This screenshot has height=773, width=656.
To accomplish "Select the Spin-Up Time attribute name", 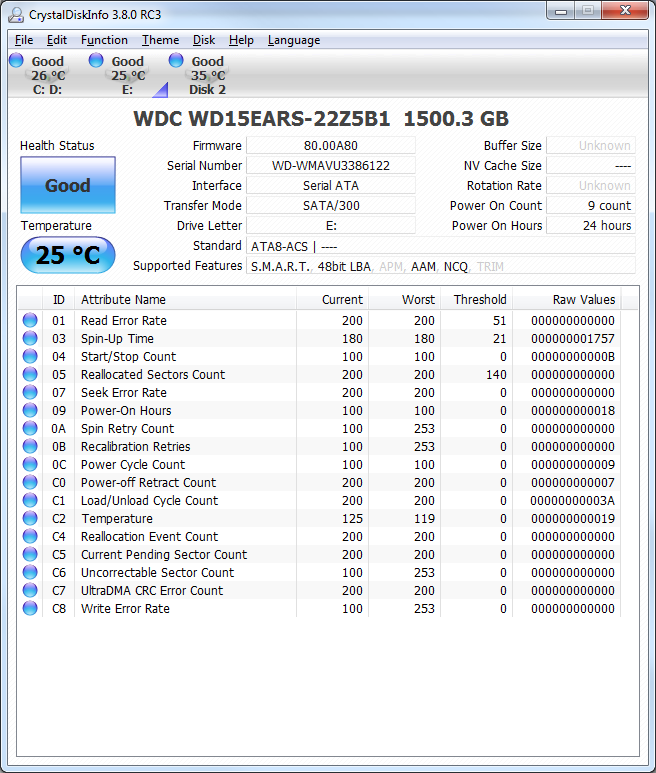I will click(117, 338).
